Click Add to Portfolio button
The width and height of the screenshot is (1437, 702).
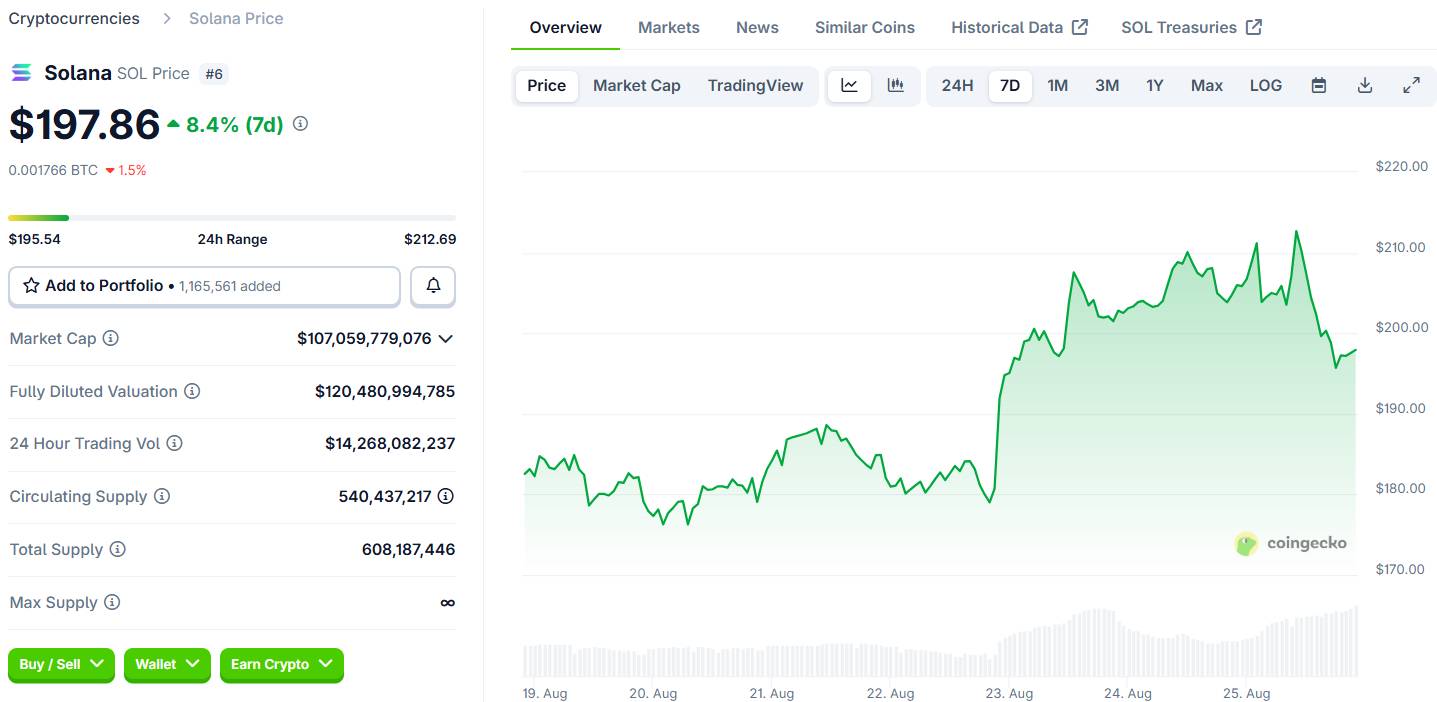(204, 286)
